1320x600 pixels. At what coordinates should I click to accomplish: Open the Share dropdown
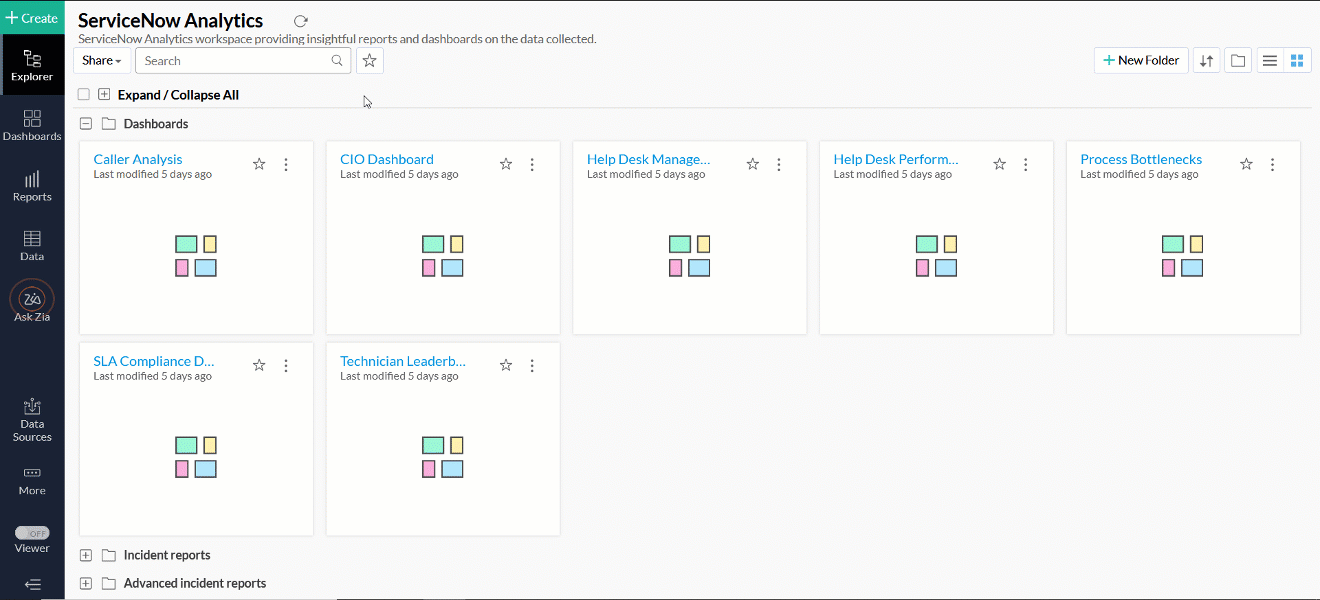pos(100,60)
